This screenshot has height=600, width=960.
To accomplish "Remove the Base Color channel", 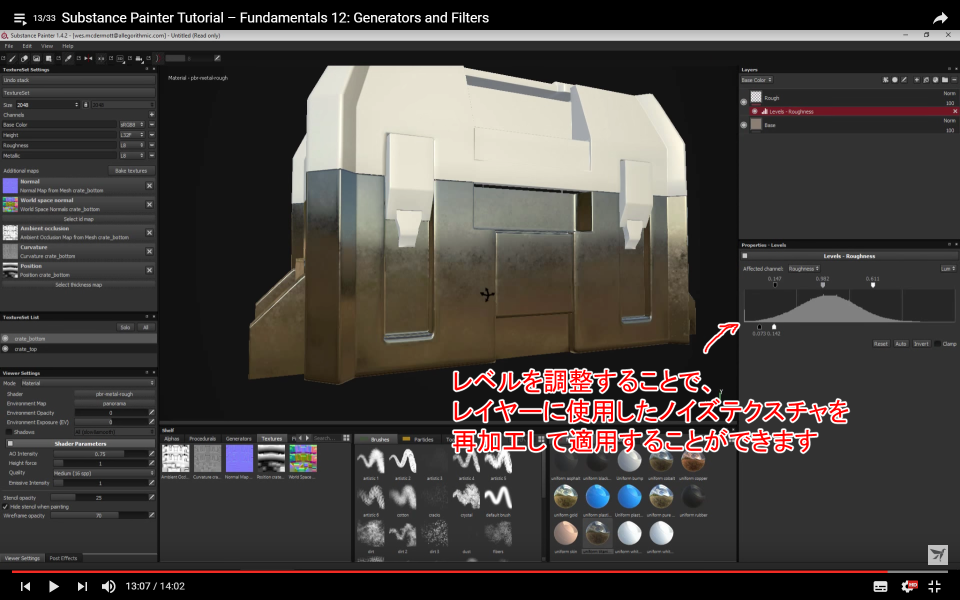I will 151,125.
